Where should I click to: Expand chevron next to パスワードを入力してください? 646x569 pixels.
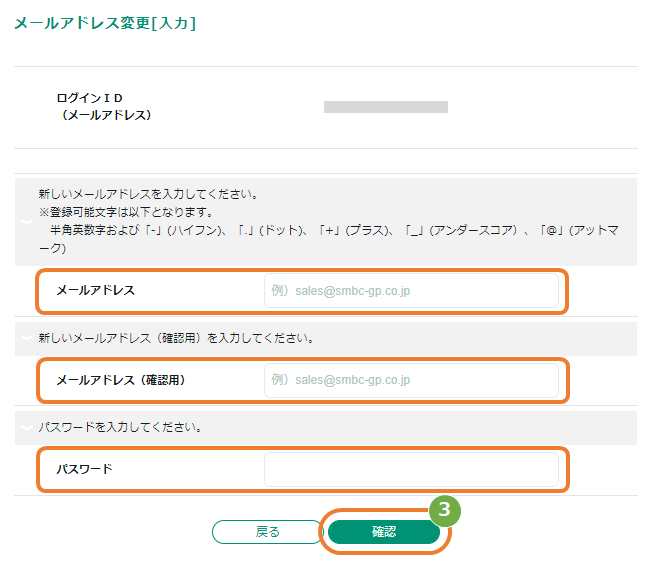coord(27,428)
